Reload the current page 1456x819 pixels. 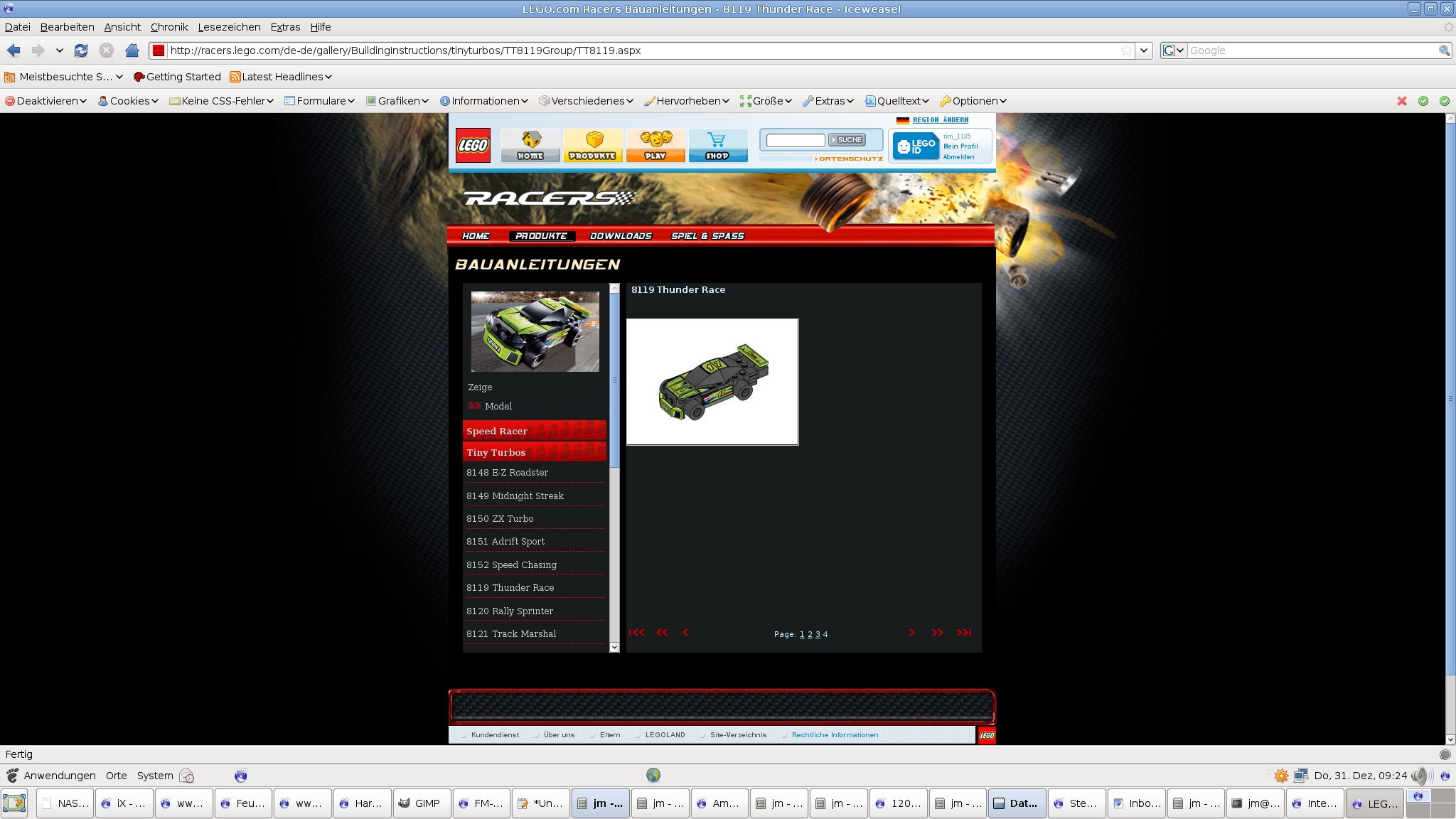pyautogui.click(x=81, y=50)
